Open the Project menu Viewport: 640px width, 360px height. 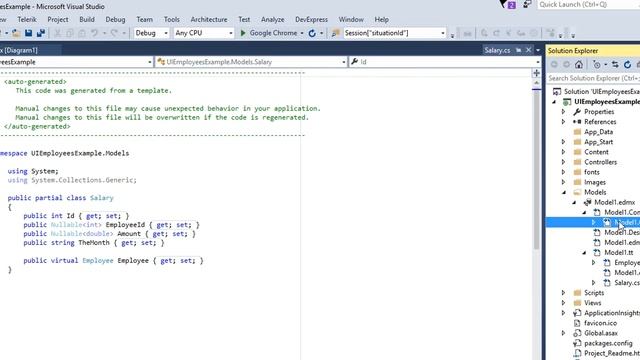click(58, 20)
